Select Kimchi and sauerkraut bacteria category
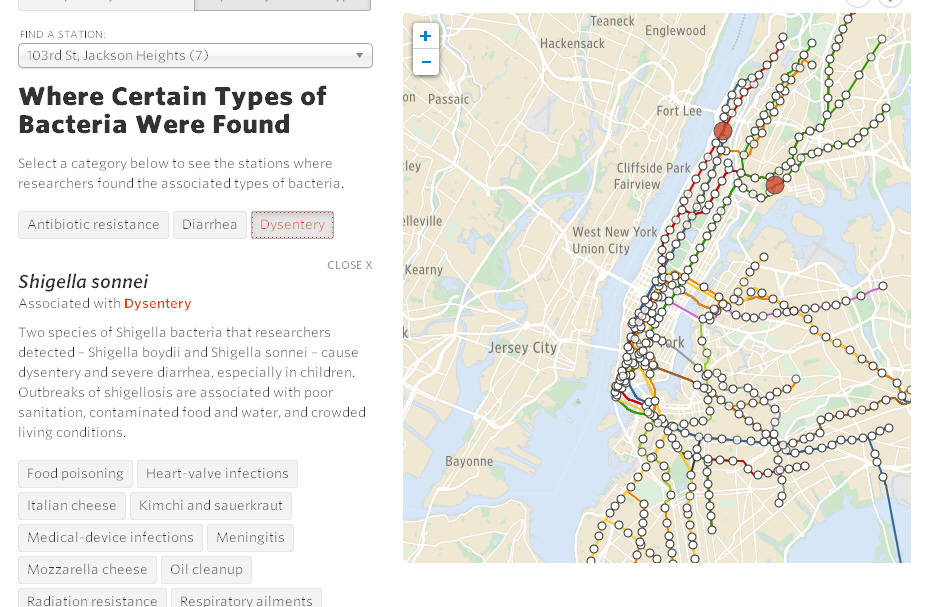The image size is (929, 607). tap(211, 506)
